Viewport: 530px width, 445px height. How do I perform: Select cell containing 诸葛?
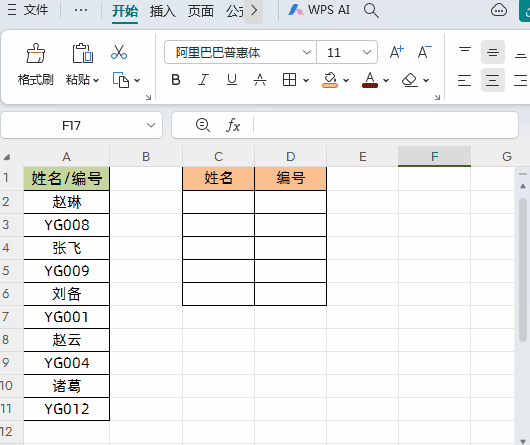tap(67, 386)
